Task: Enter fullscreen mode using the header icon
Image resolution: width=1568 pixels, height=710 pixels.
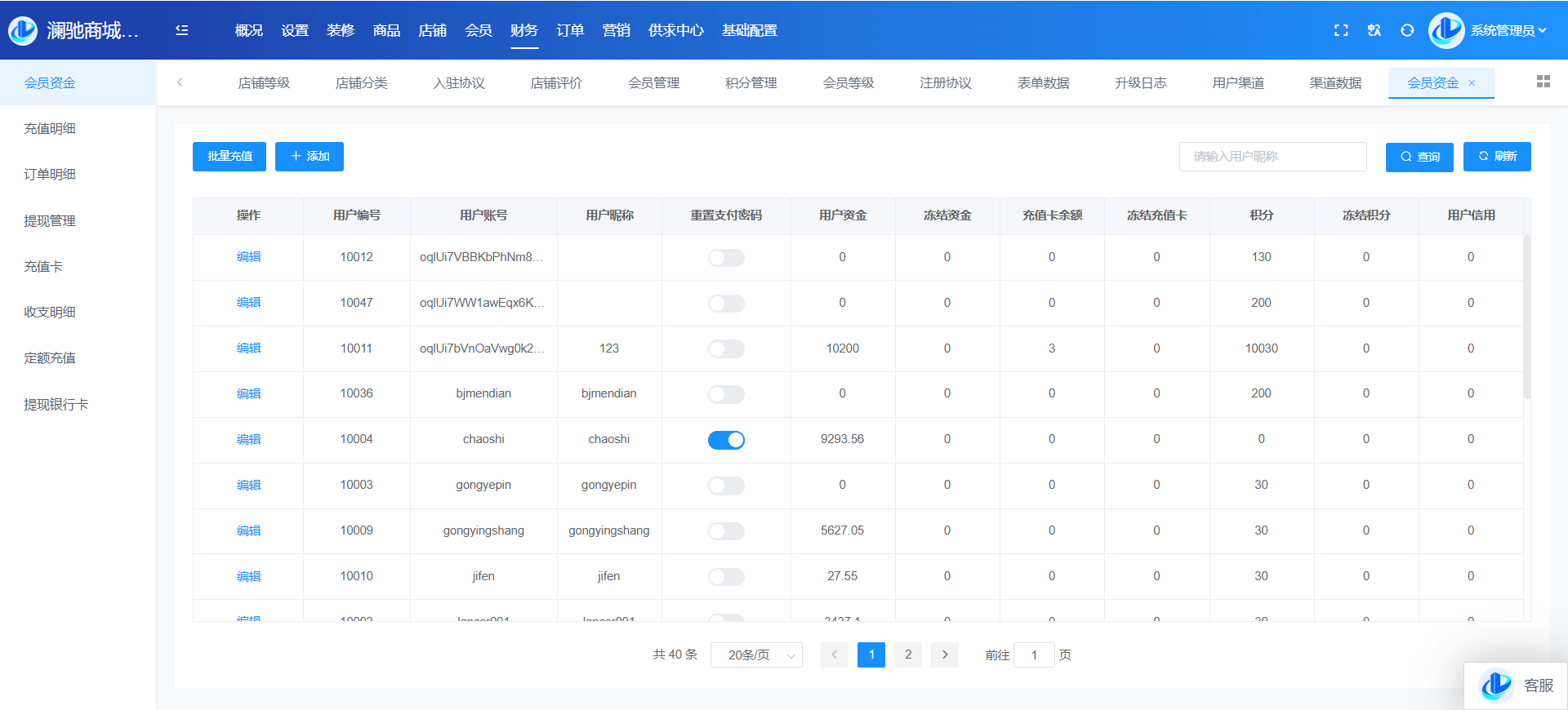Action: pyautogui.click(x=1341, y=30)
